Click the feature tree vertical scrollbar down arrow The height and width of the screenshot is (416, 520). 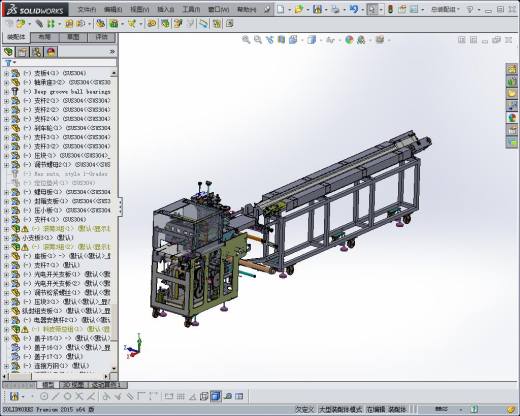click(x=114, y=369)
